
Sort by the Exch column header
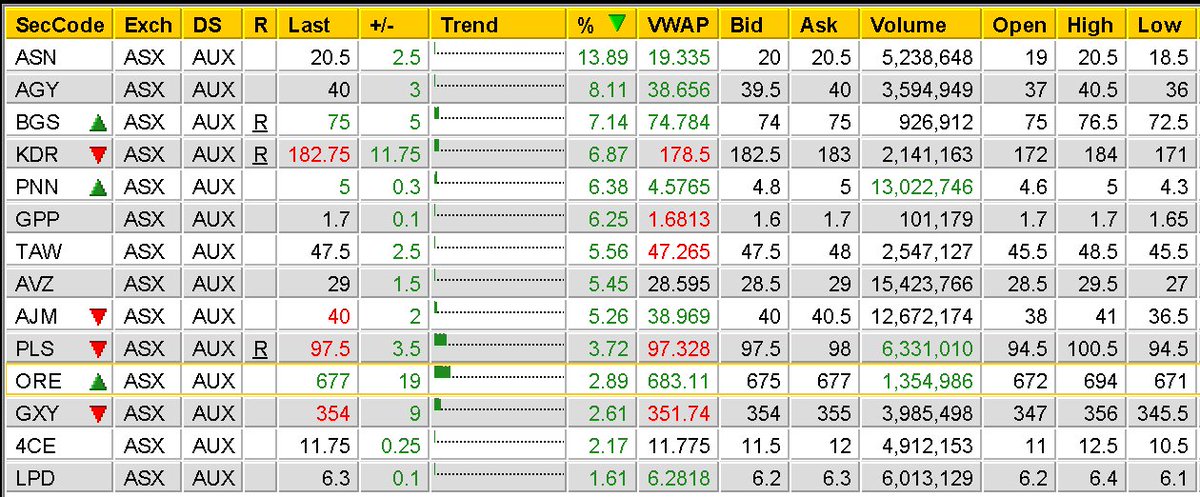coord(148,25)
